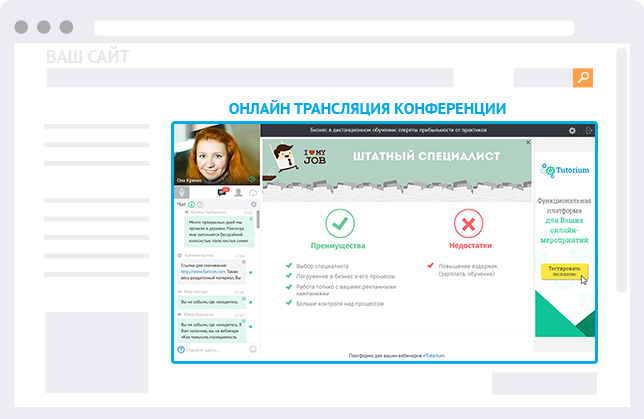Open webinar settings gear in top bar
This screenshot has width=644, height=419.
(572, 131)
